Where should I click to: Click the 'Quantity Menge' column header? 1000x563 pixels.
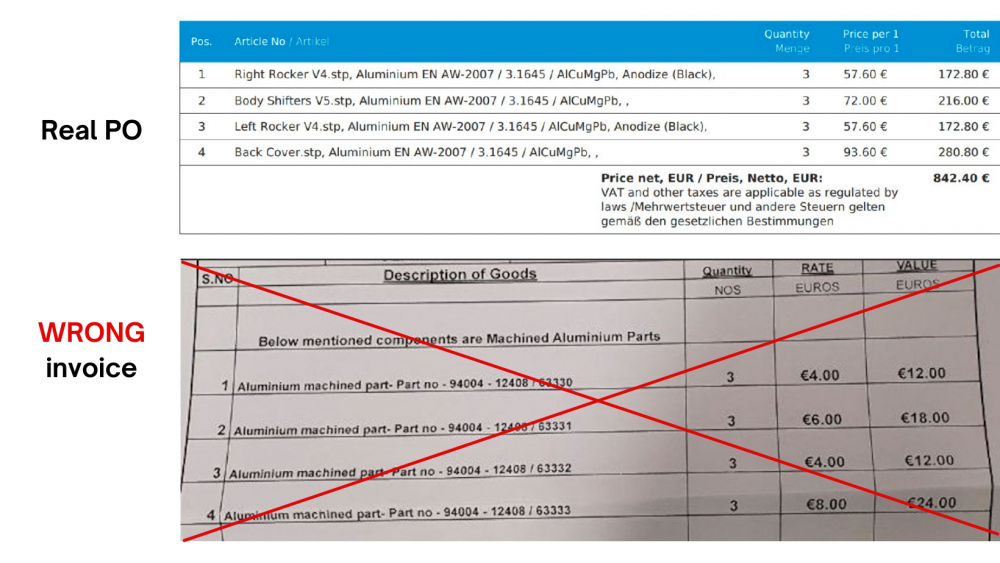click(x=787, y=41)
